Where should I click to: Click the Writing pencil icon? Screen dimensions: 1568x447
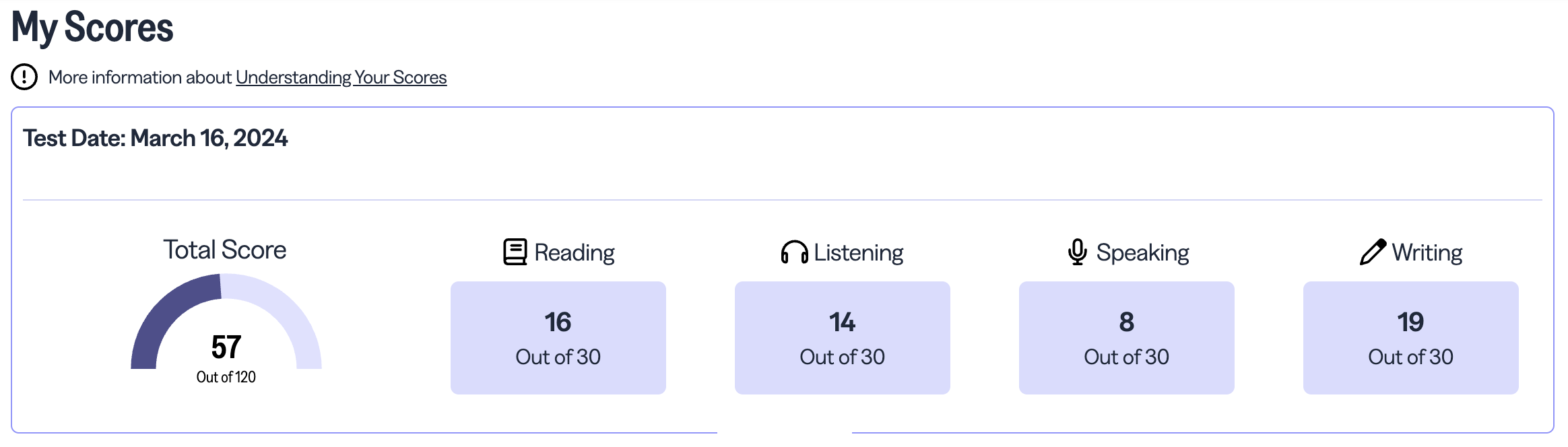[x=1373, y=252]
